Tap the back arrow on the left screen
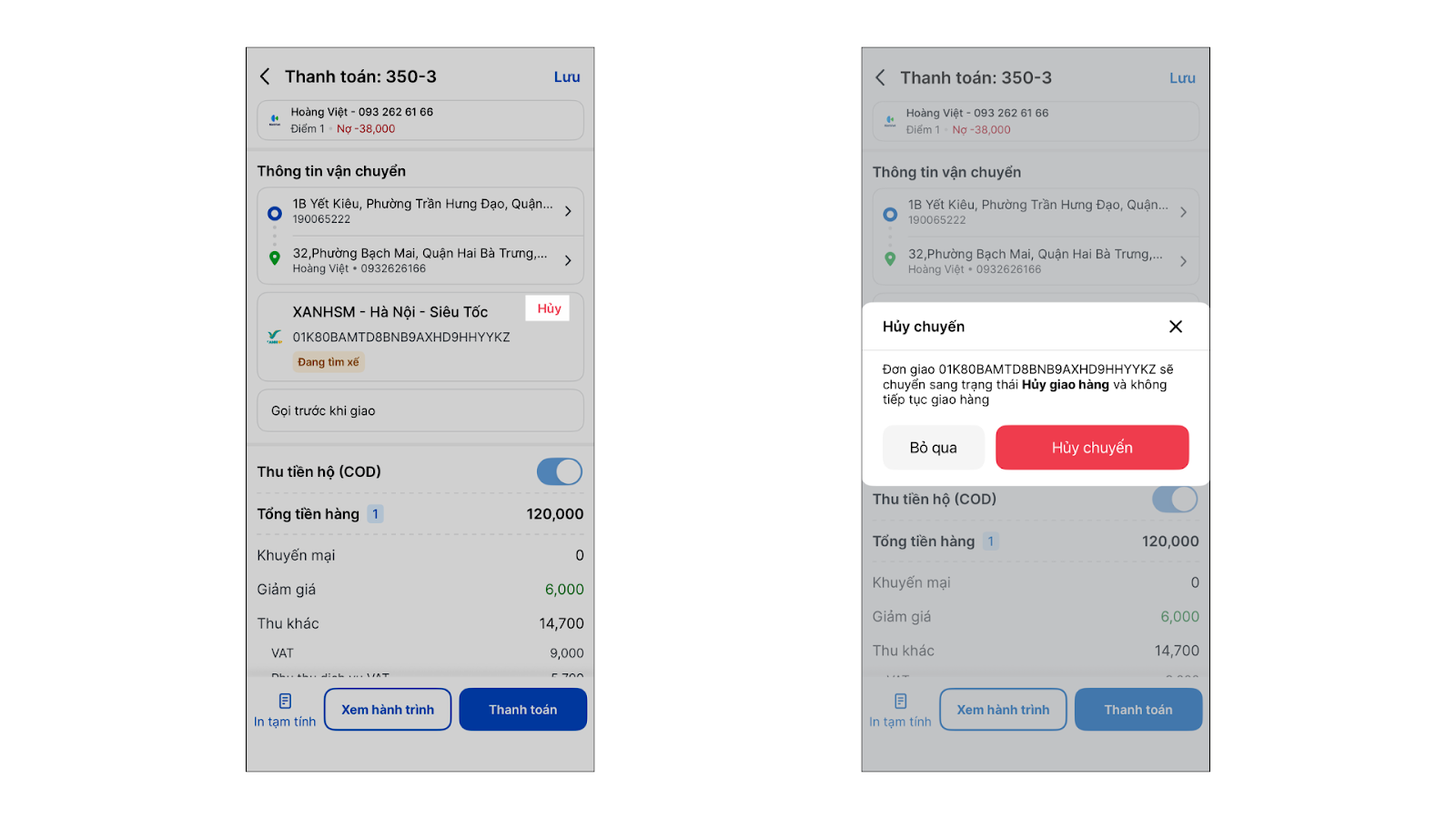This screenshot has height=819, width=1456. [265, 76]
